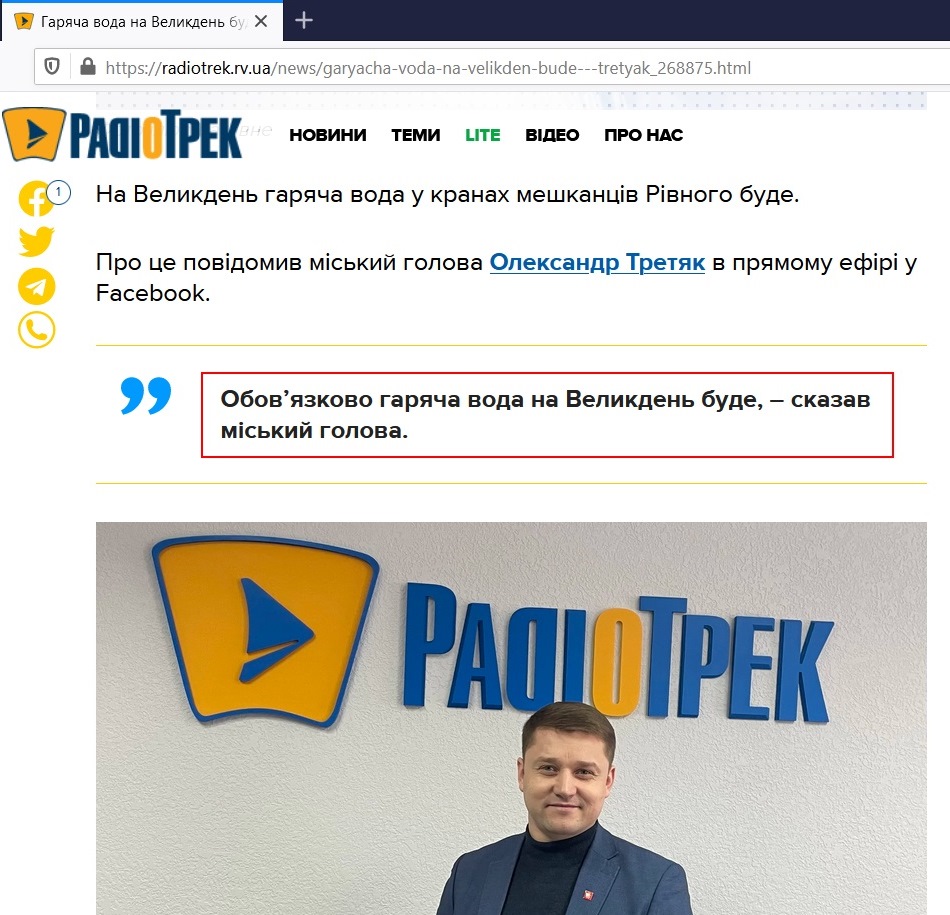Open the article photo of the mayor
This screenshot has height=915, width=950.
(x=511, y=718)
